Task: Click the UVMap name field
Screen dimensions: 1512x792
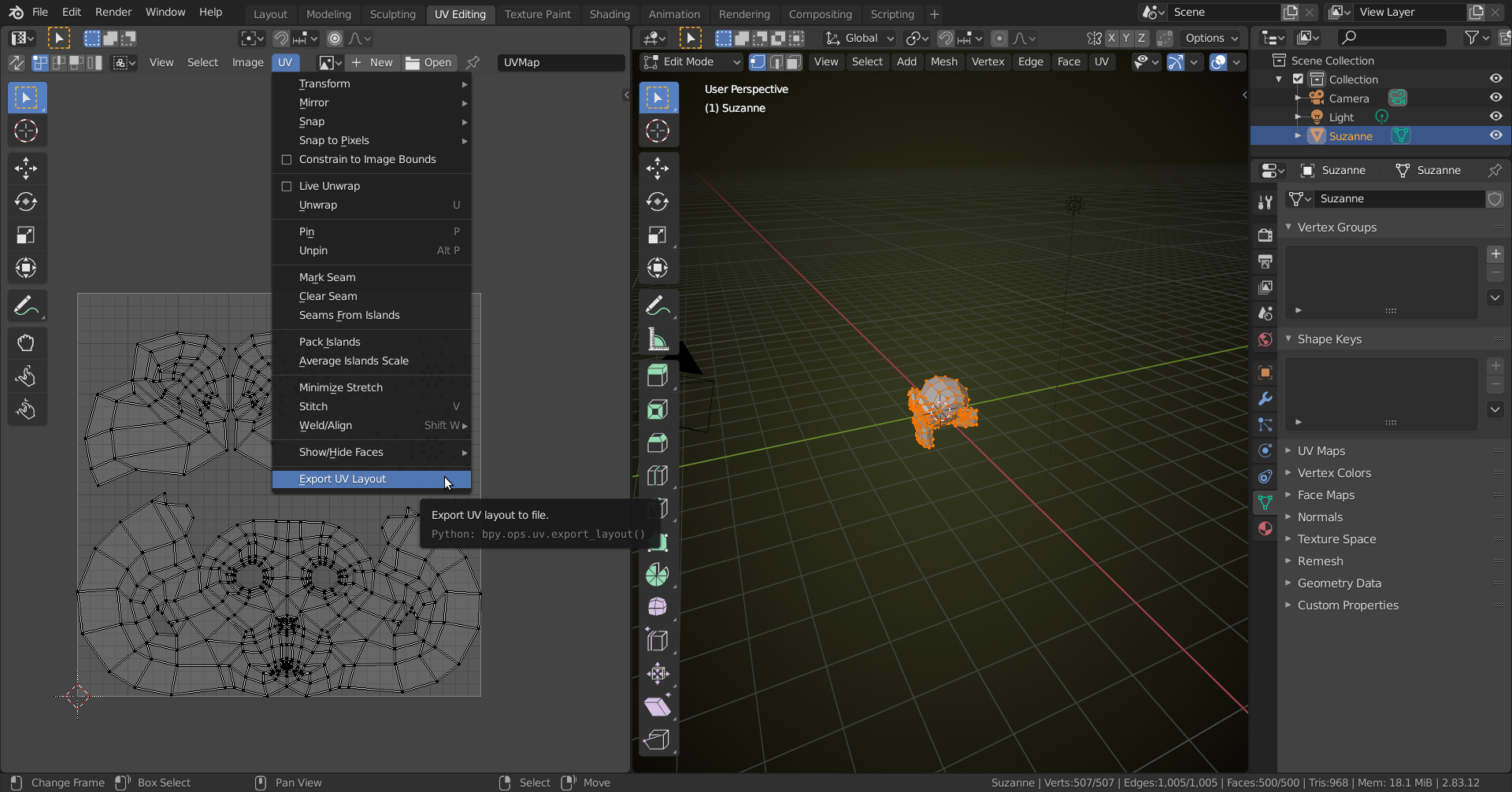Action: pyautogui.click(x=560, y=62)
